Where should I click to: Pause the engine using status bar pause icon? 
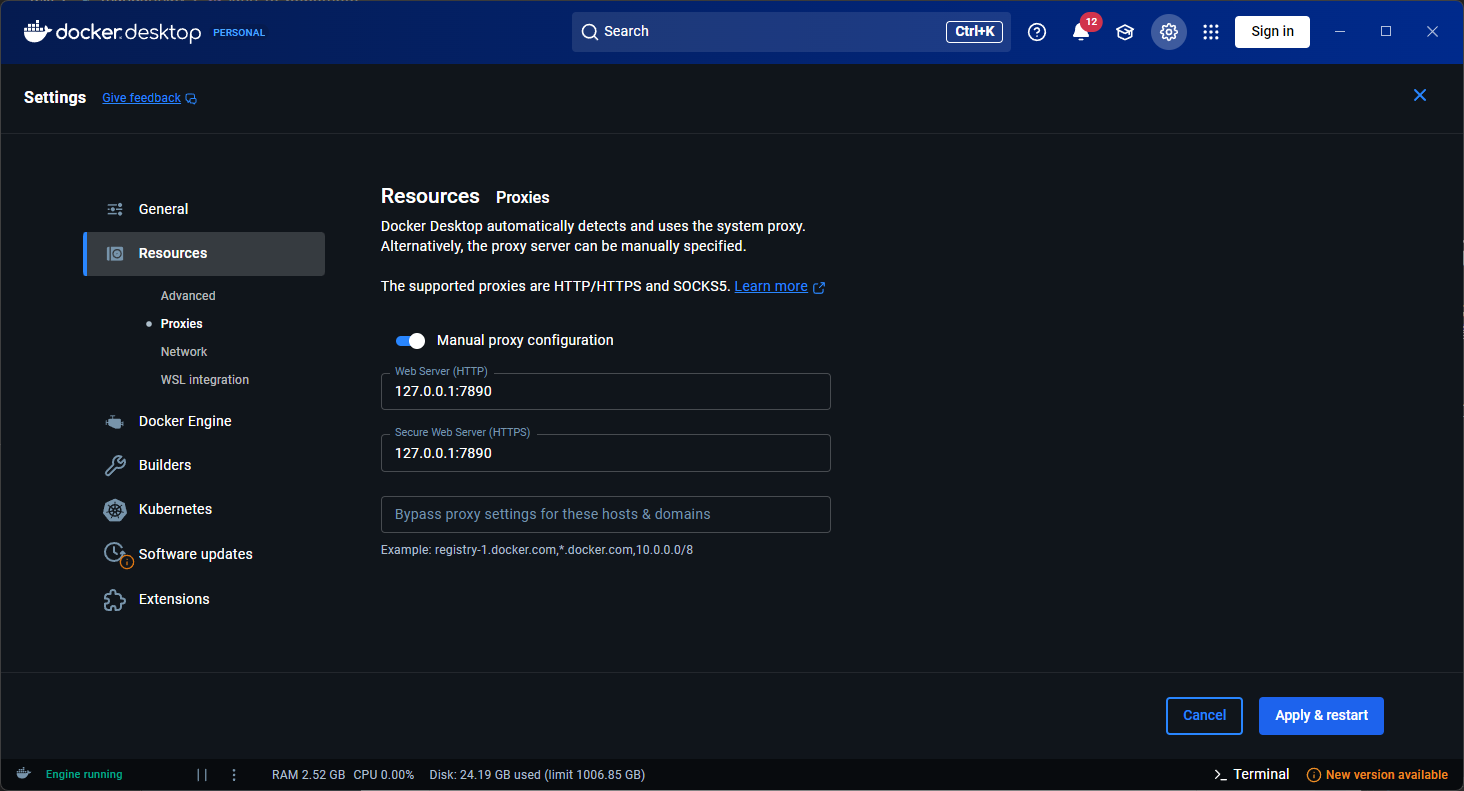tap(202, 775)
